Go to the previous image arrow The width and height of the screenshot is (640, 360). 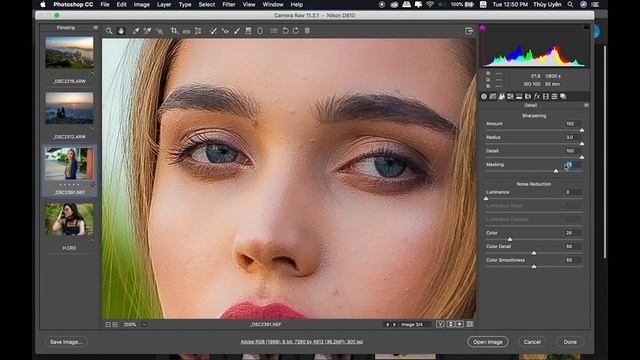pyautogui.click(x=387, y=324)
